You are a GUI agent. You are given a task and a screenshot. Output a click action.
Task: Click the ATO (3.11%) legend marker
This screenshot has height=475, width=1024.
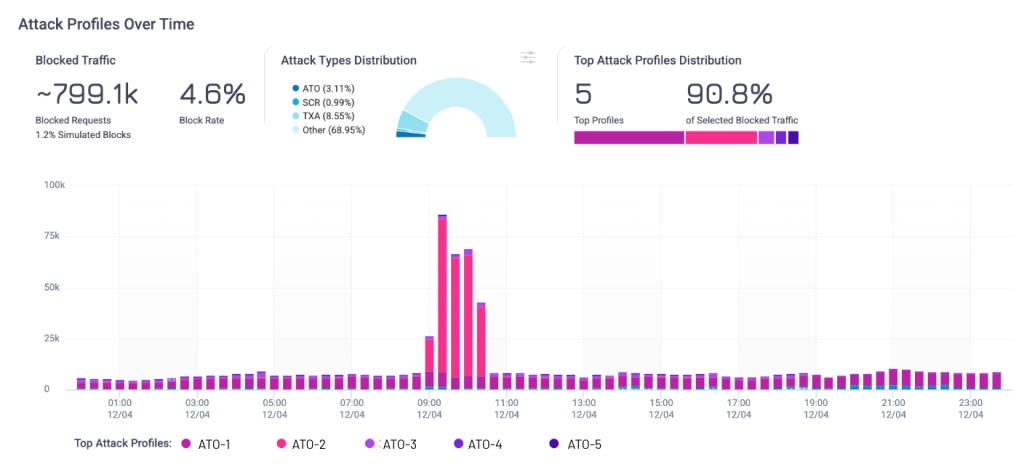tap(296, 88)
